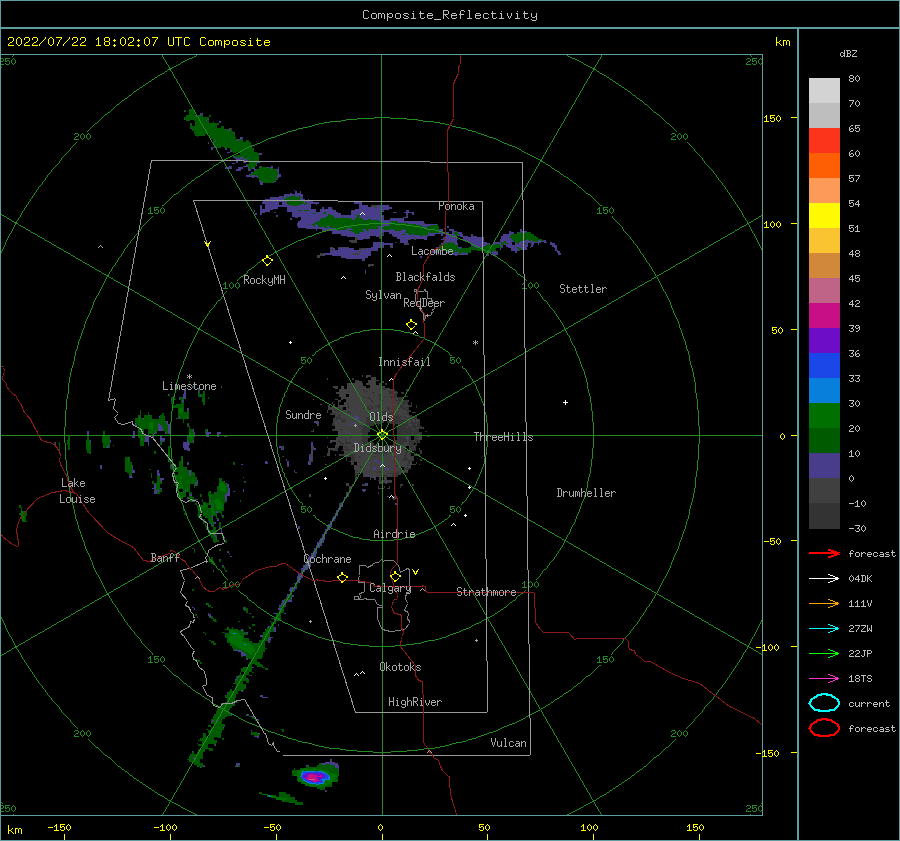Click the white plus marker east of ThreeHills
The image size is (900, 841).
click(565, 402)
